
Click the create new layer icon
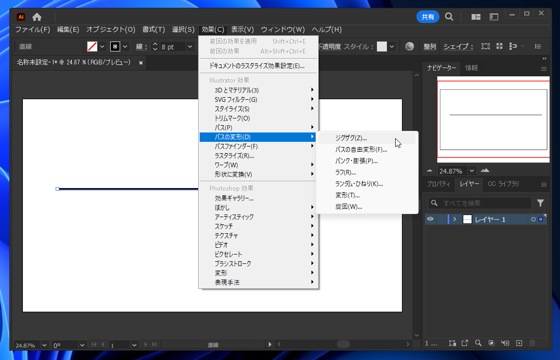point(519,343)
